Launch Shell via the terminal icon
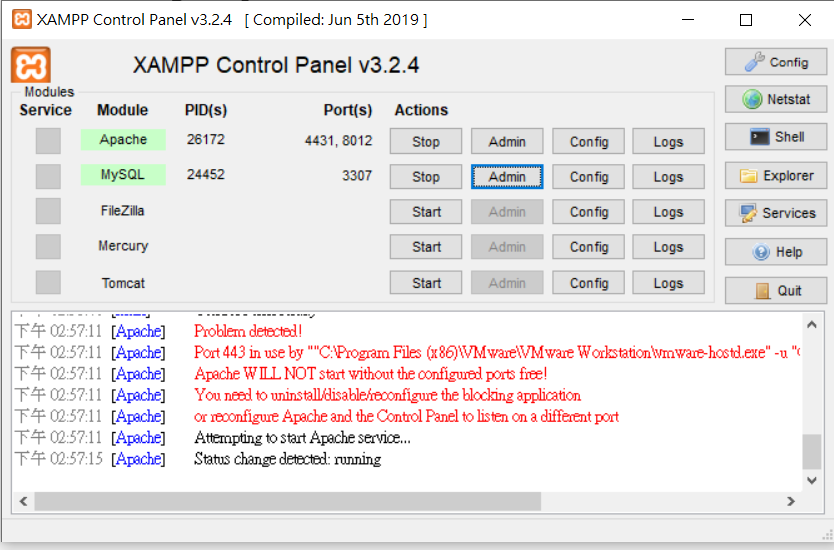The image size is (834, 550). (x=775, y=137)
